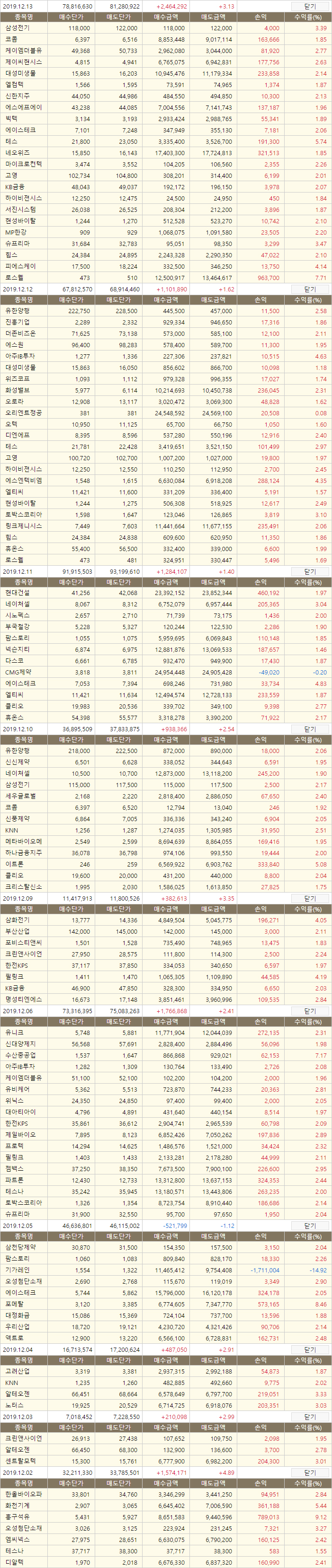Click the +2,464,292 daily profit total
This screenshot has width=332, height=1568.
(172, 6)
